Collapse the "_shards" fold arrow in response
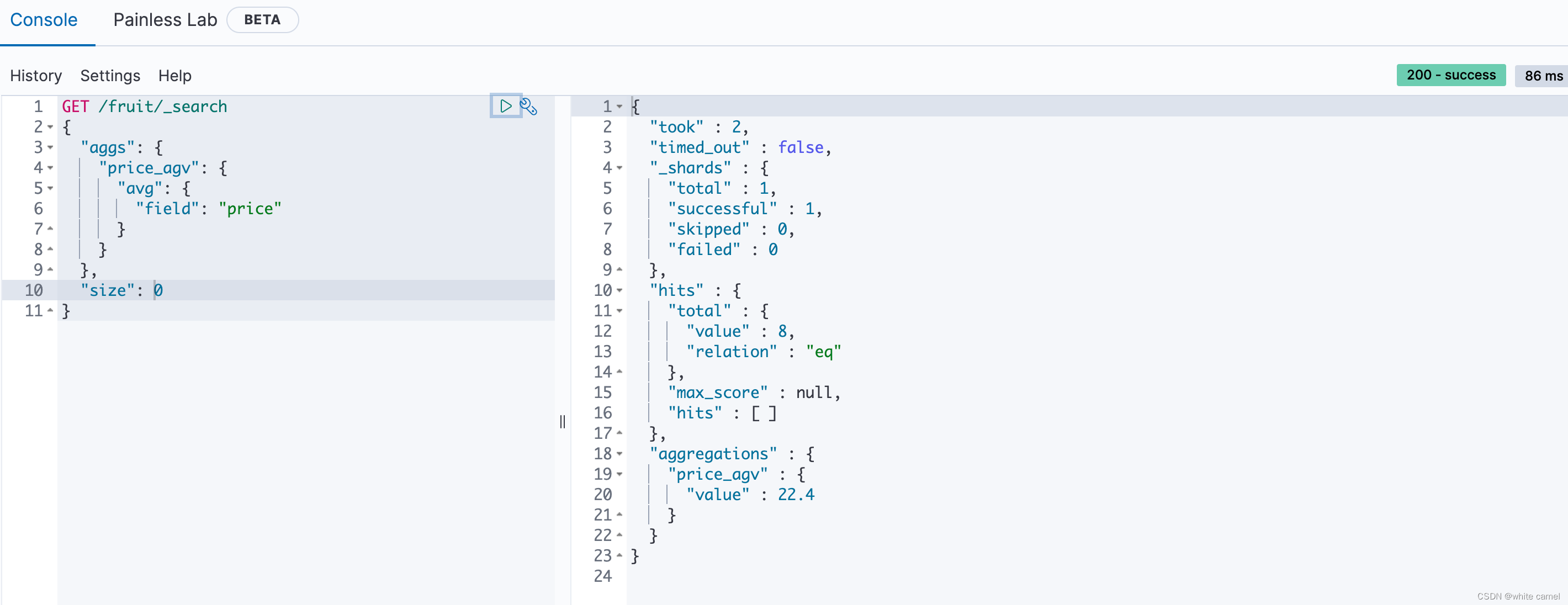 pyautogui.click(x=619, y=168)
